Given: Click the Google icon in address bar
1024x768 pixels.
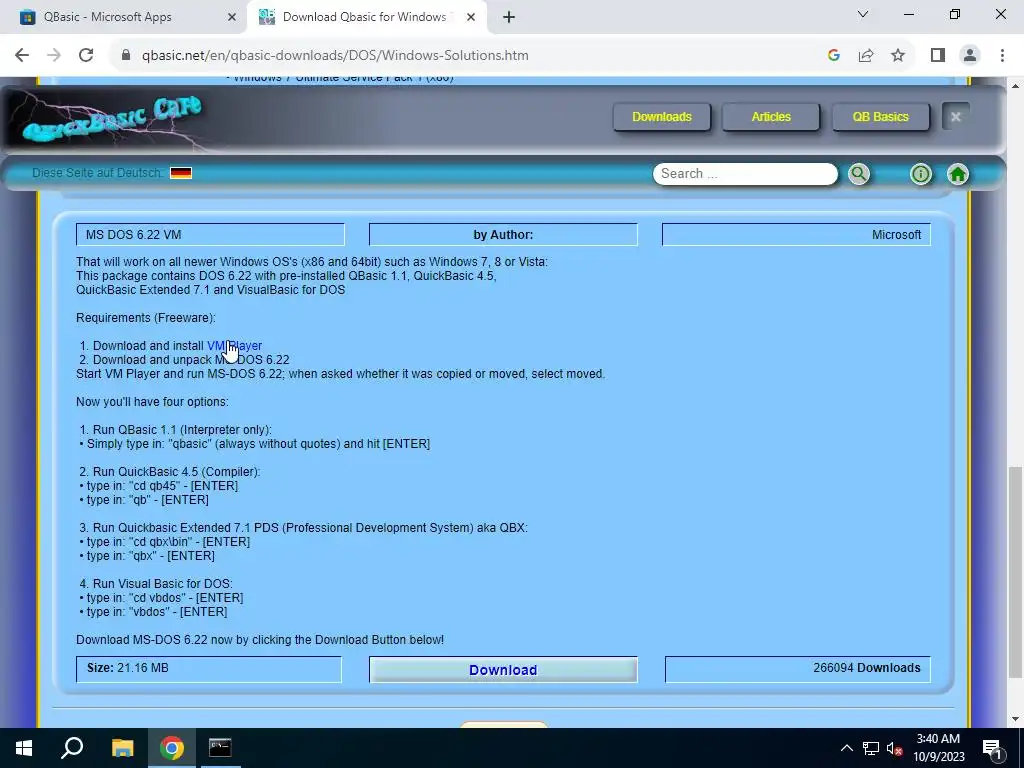Looking at the screenshot, I should click(x=833, y=56).
